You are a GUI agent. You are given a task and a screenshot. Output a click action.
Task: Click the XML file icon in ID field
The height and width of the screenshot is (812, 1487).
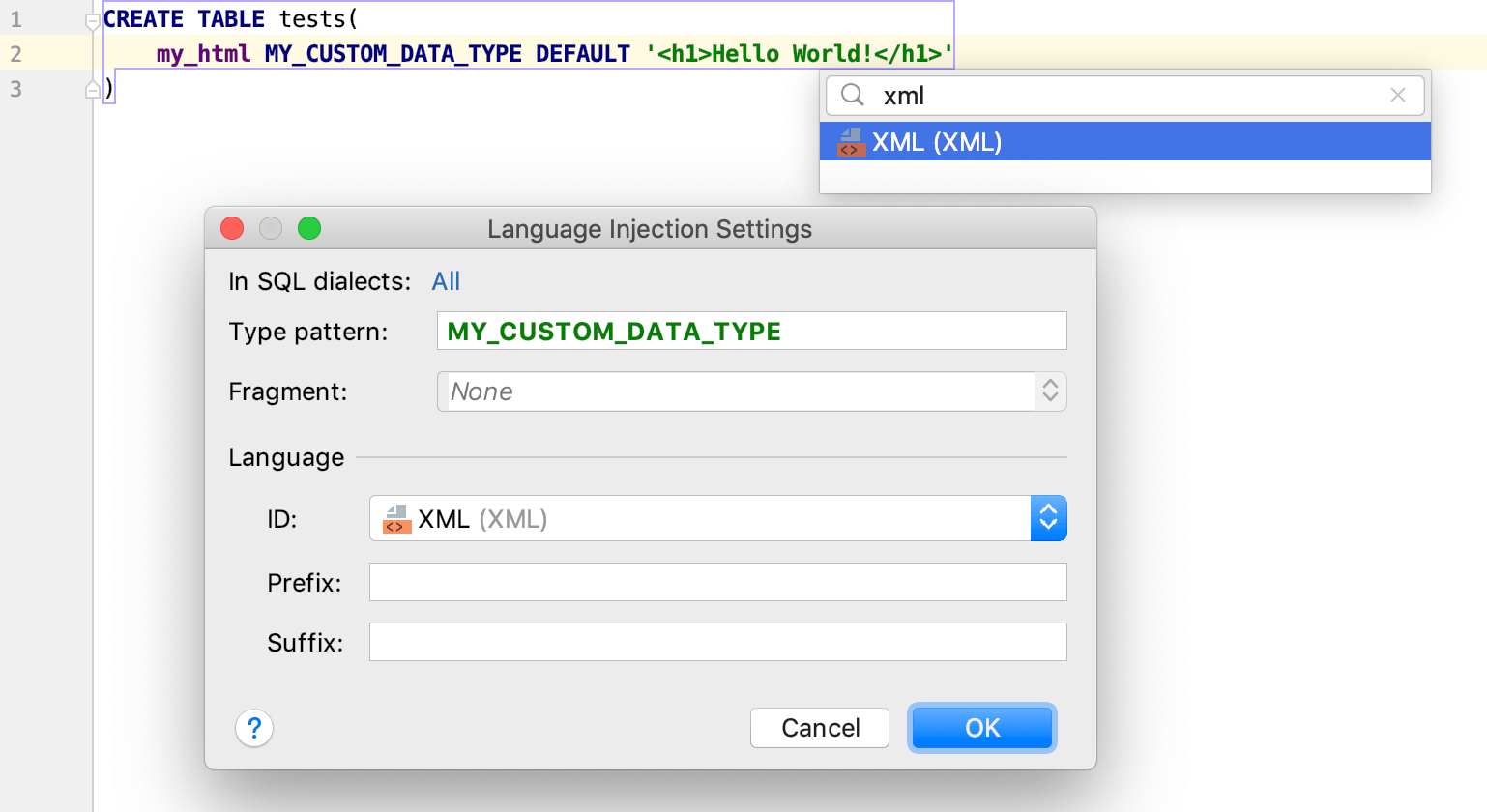point(397,519)
